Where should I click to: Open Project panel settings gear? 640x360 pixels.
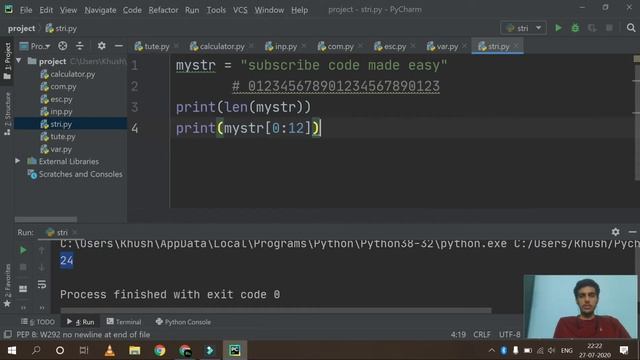pyautogui.click(x=101, y=46)
